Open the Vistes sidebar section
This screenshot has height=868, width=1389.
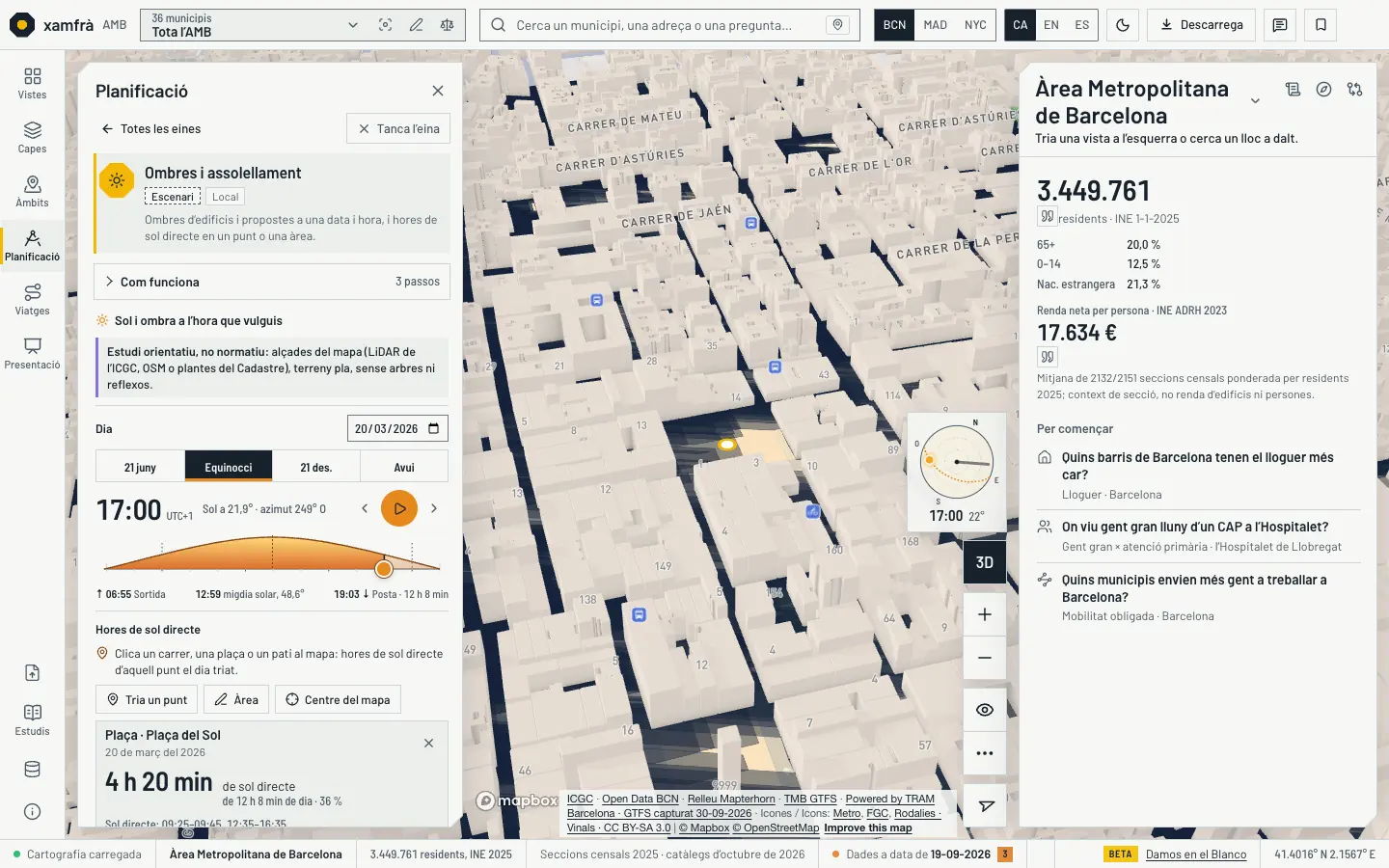click(32, 83)
